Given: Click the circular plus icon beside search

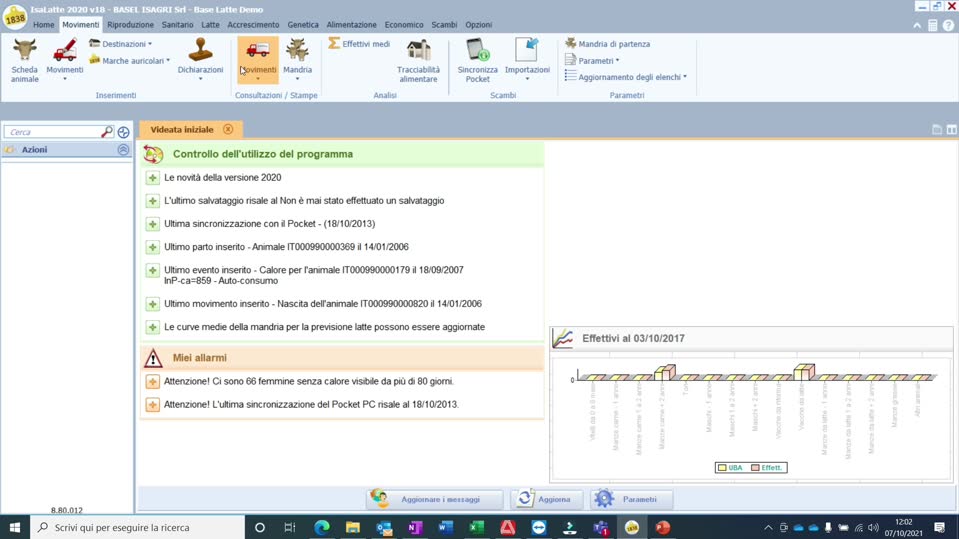Looking at the screenshot, I should [x=124, y=132].
